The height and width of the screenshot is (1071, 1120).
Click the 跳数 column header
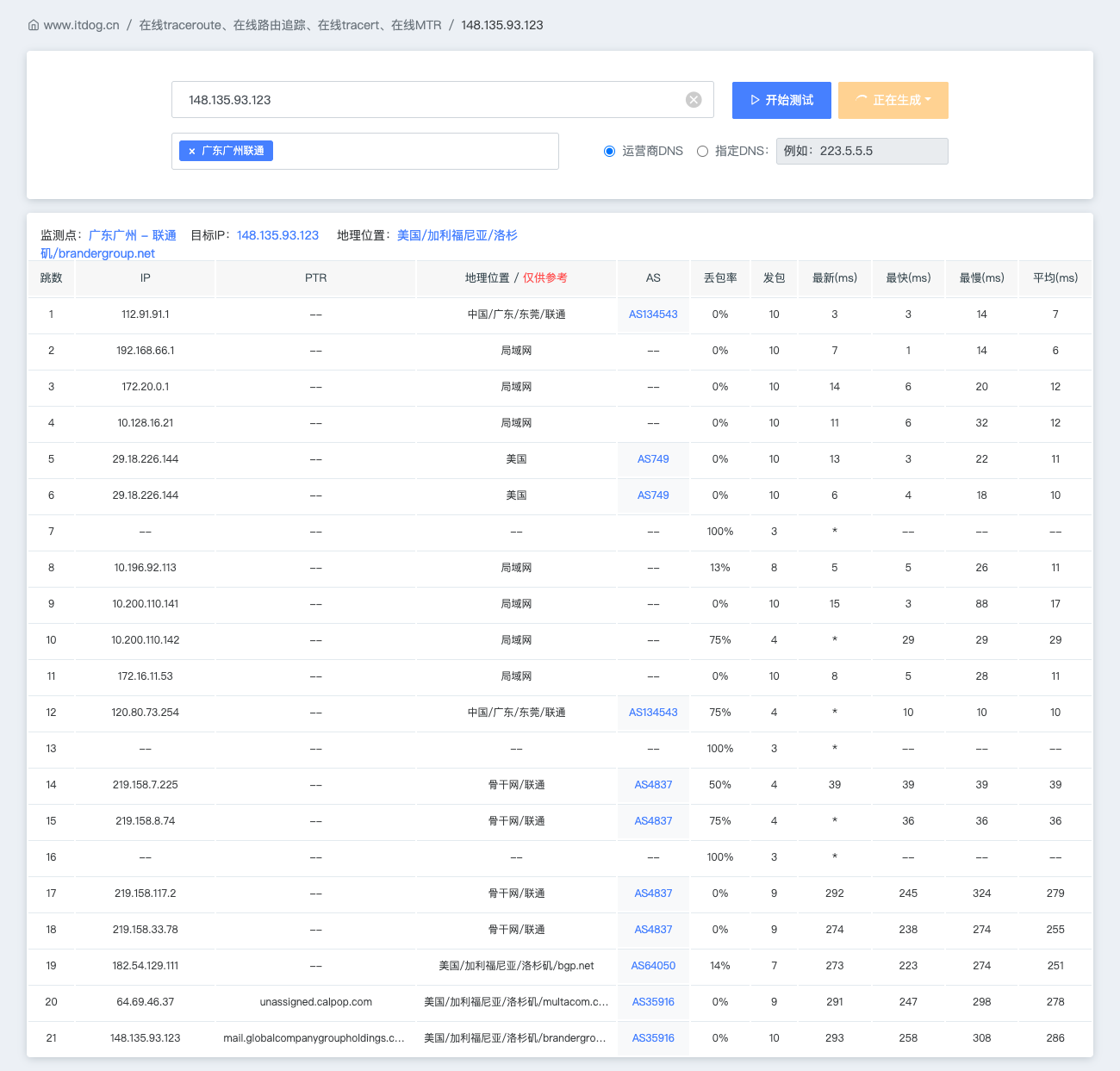[51, 278]
